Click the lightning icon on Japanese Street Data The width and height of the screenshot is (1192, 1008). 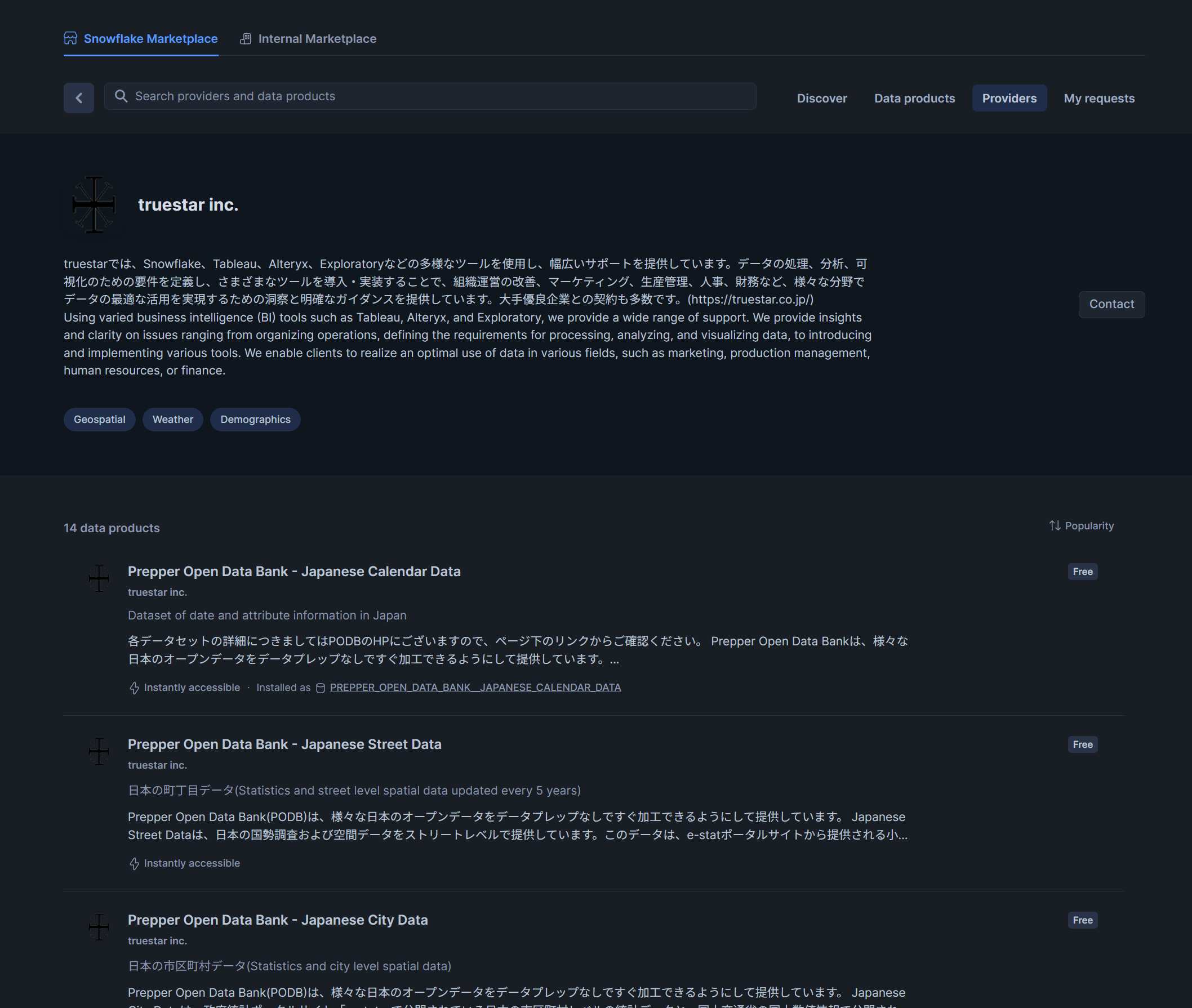point(134,863)
